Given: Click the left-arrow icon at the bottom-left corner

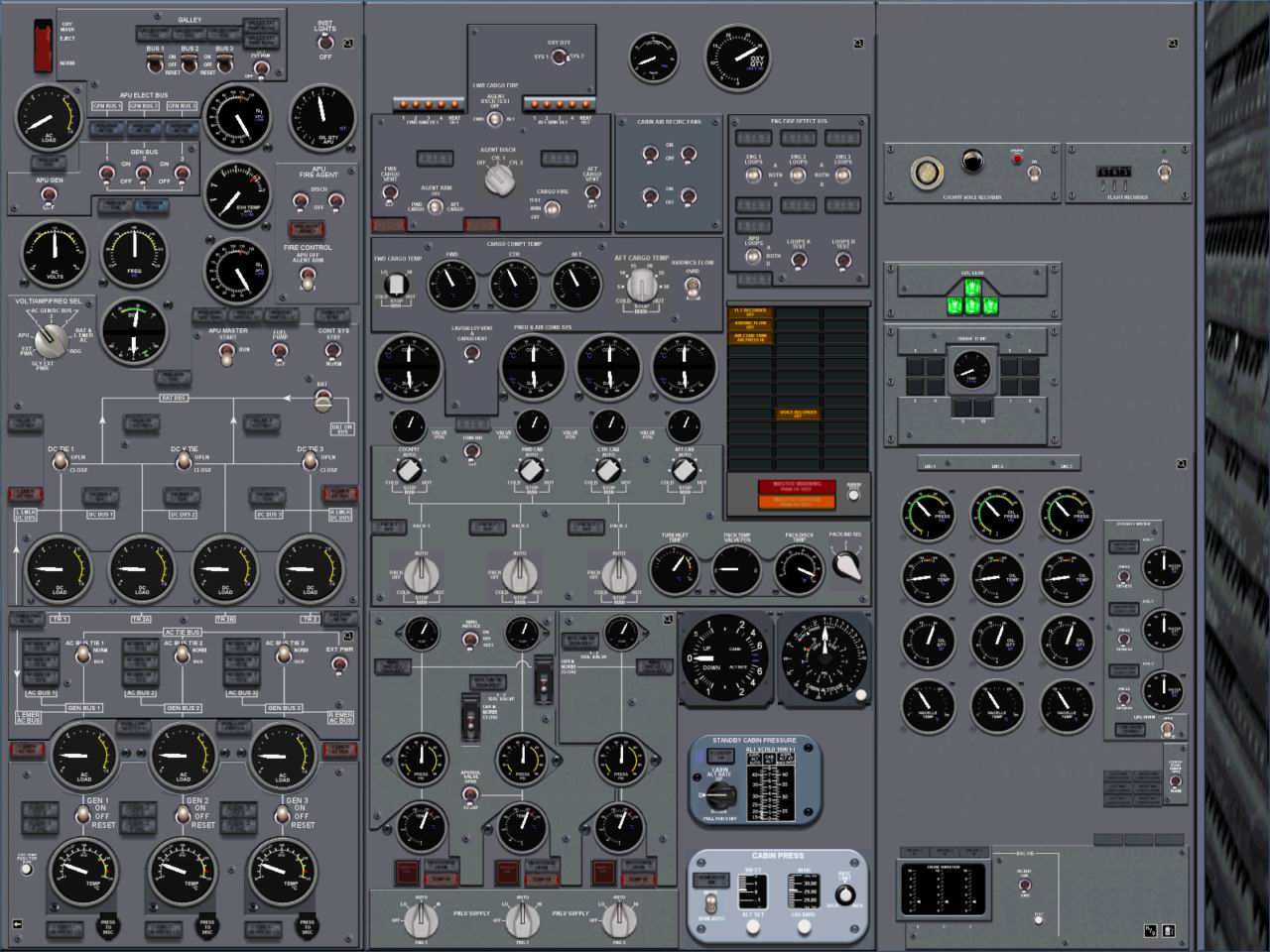Looking at the screenshot, I should pos(17,924).
